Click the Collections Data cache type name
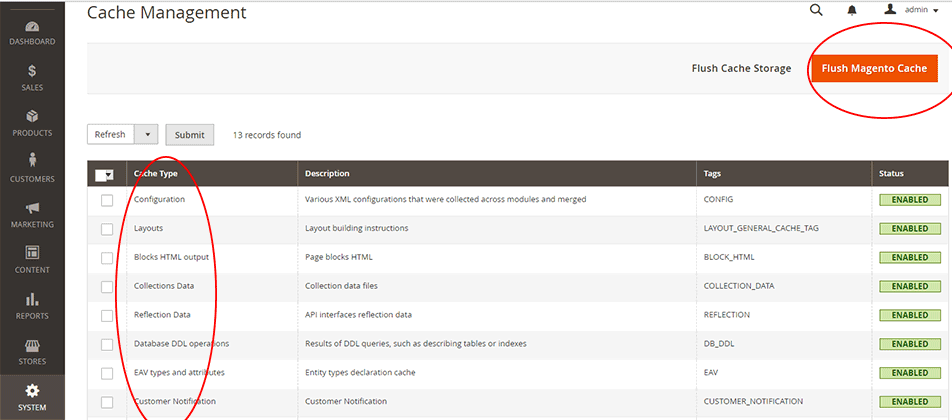This screenshot has width=952, height=420. [164, 286]
